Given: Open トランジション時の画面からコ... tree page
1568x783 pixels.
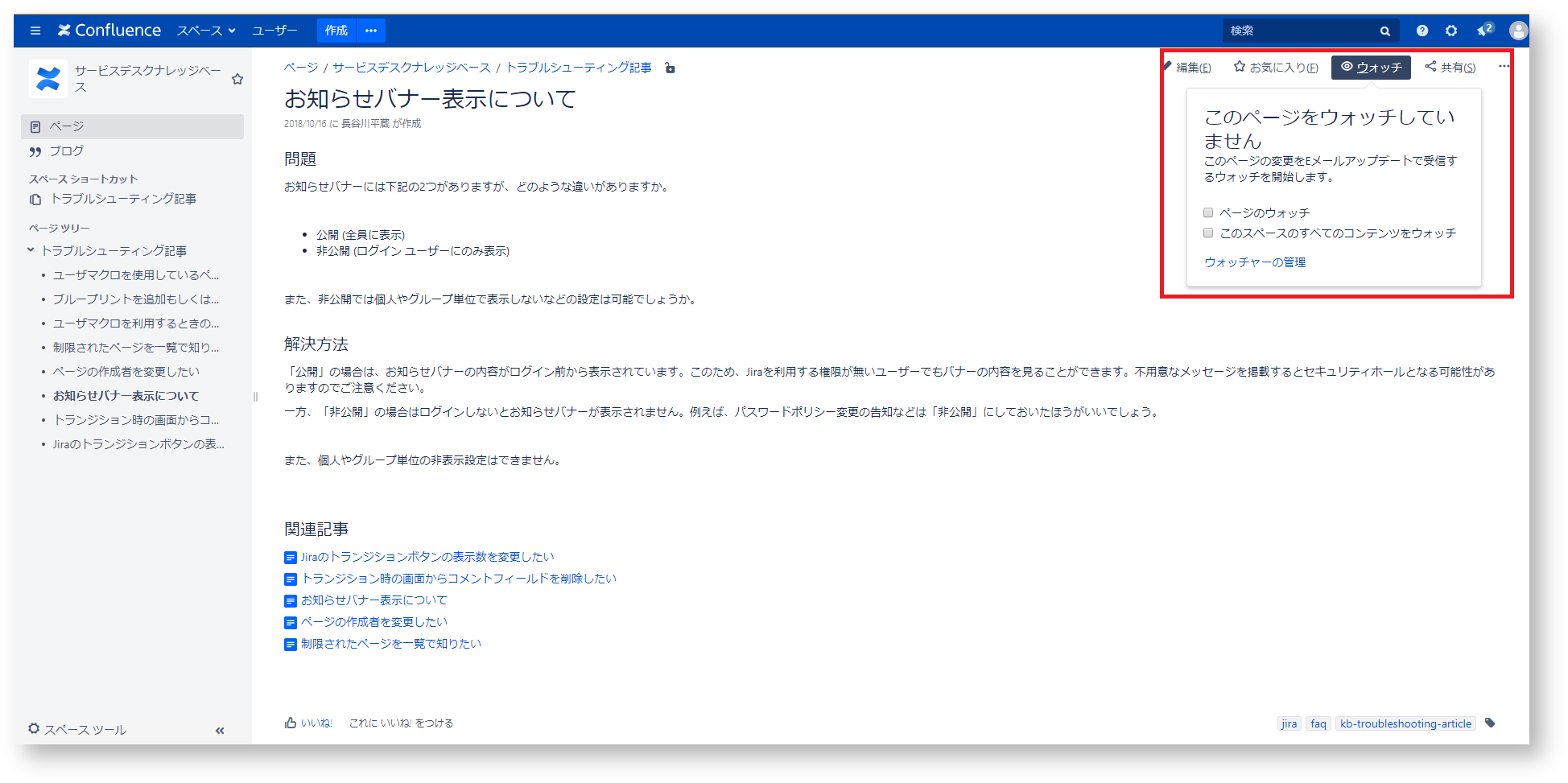Looking at the screenshot, I should pyautogui.click(x=135, y=420).
